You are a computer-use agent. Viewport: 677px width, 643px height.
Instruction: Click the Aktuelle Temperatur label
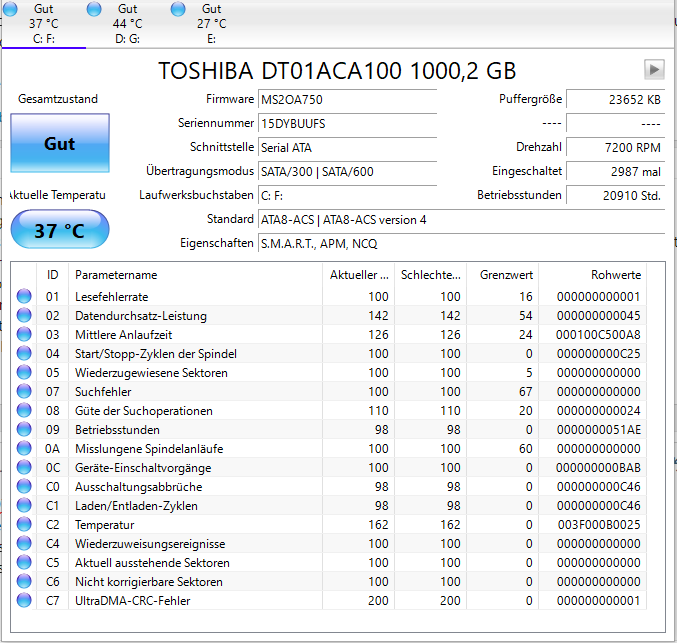pos(57,195)
